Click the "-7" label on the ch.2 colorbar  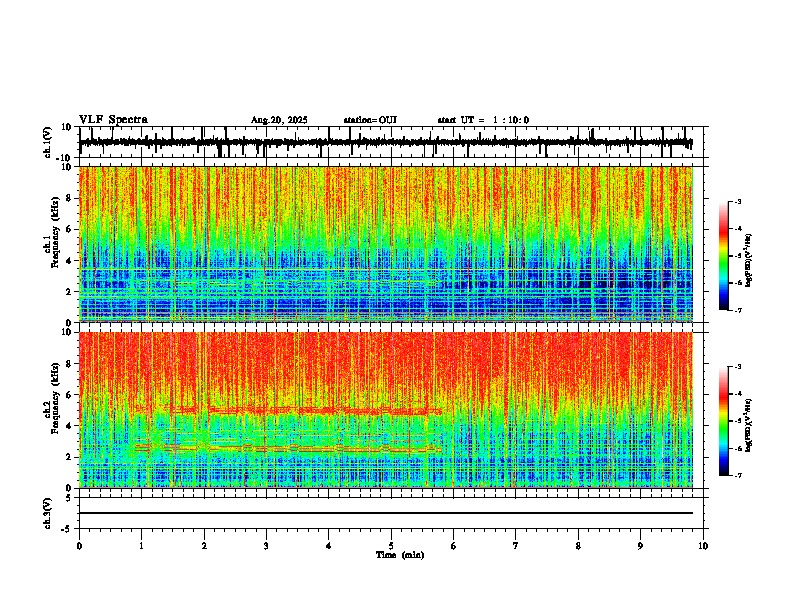click(738, 476)
